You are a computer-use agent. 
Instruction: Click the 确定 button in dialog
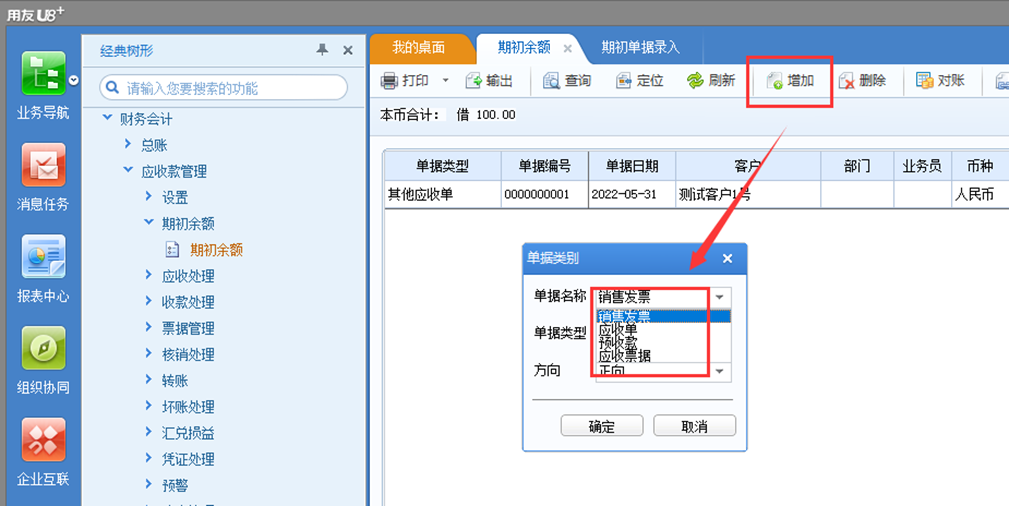pos(602,426)
